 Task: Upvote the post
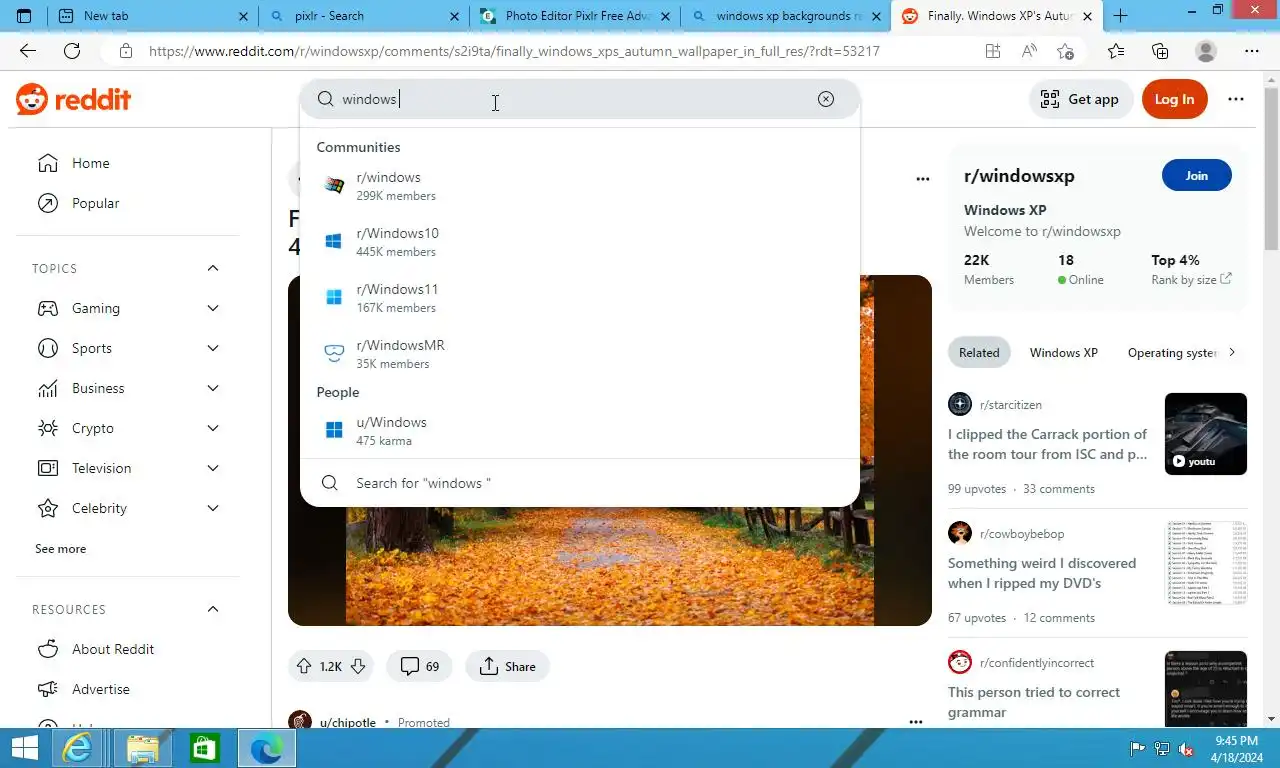[x=305, y=666]
